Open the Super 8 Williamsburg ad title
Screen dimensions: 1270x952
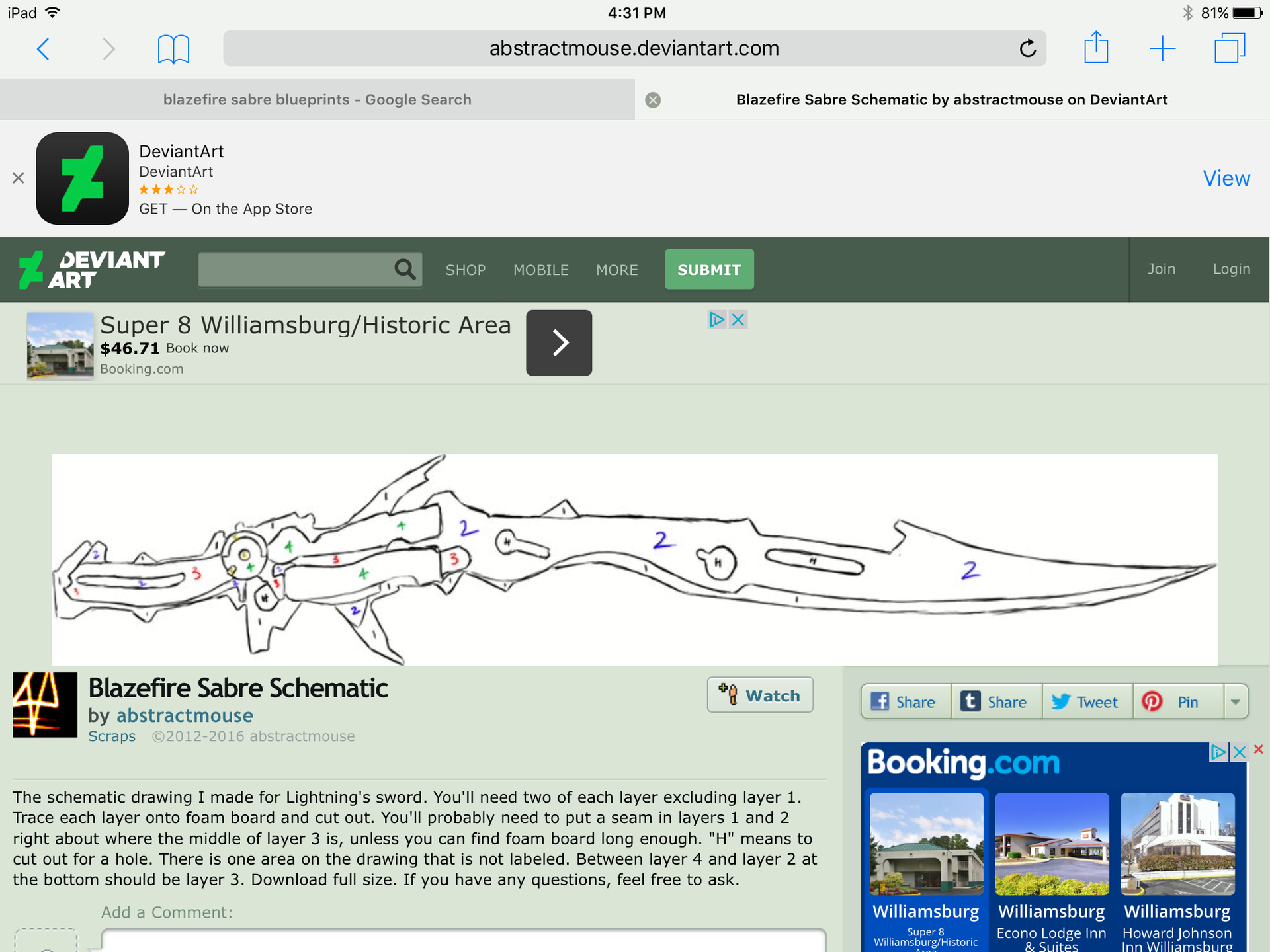(x=306, y=325)
